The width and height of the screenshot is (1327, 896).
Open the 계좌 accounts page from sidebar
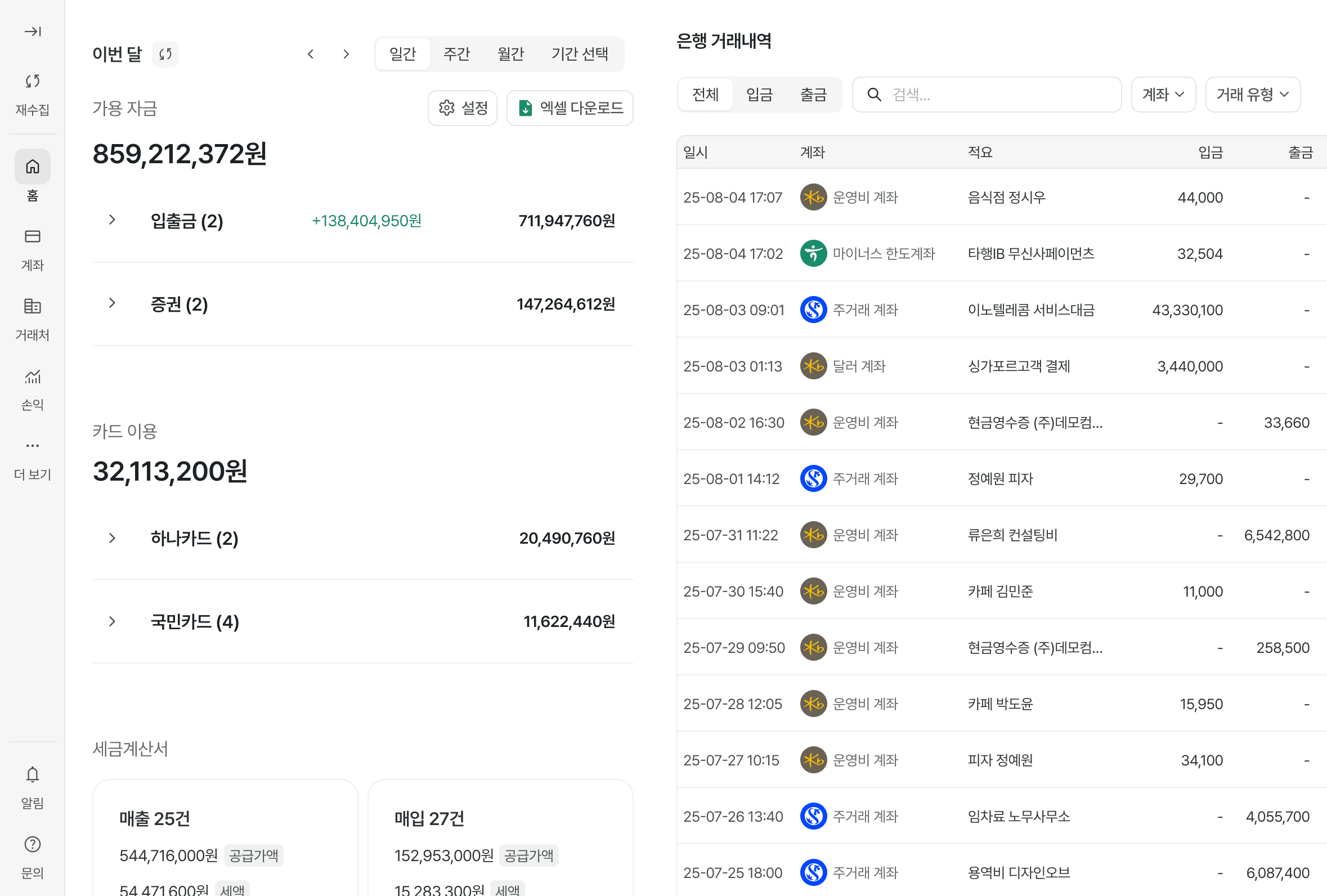click(x=33, y=237)
